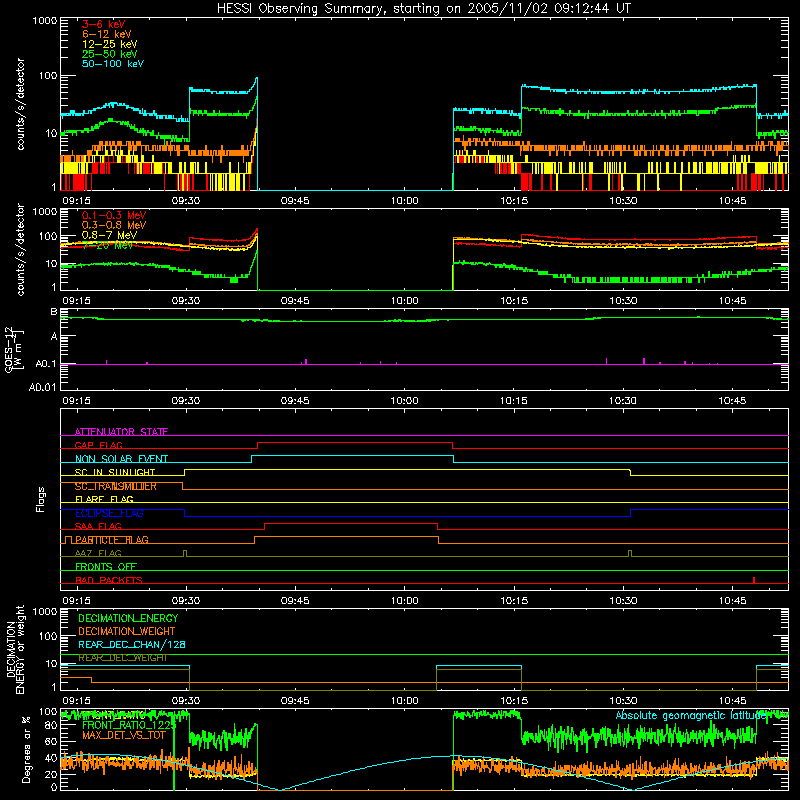Click the FRONTS_OFF flag label
The image size is (800, 800).
105,567
